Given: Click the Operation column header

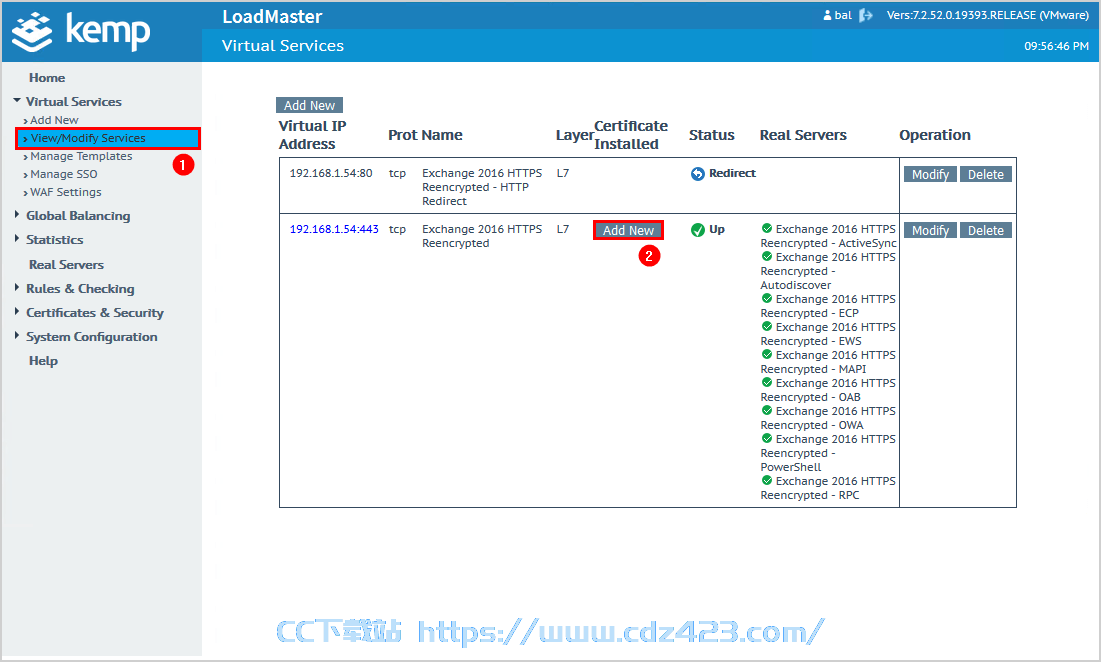Looking at the screenshot, I should (x=935, y=135).
